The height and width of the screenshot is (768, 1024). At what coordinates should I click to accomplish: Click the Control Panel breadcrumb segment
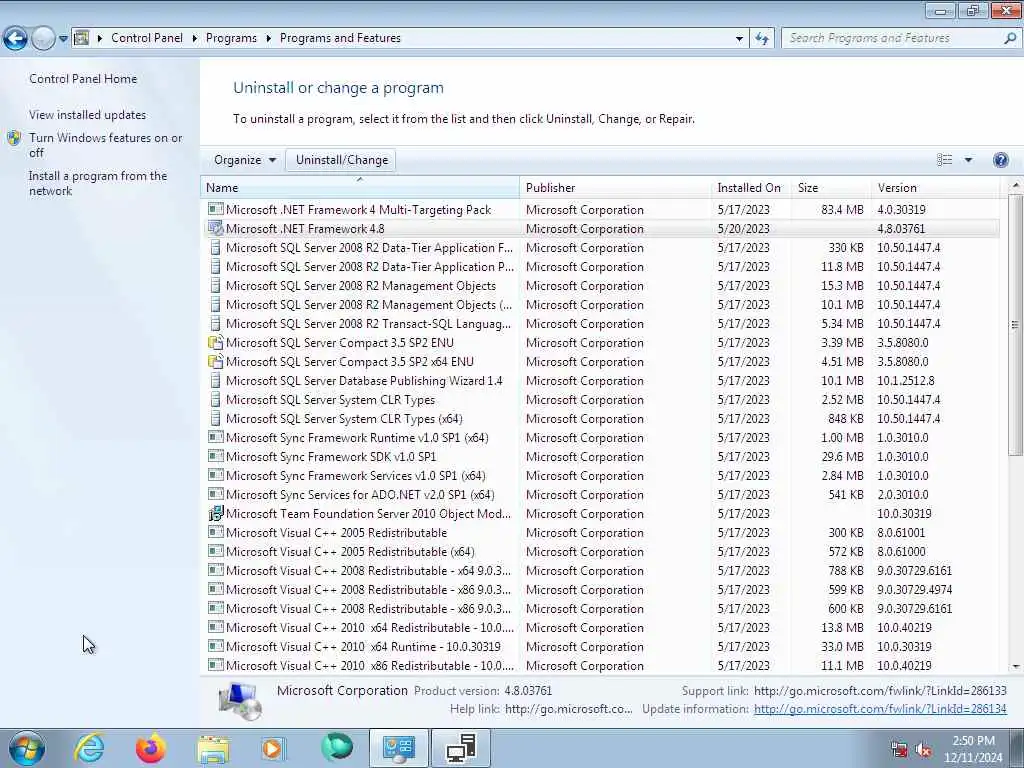coord(147,38)
